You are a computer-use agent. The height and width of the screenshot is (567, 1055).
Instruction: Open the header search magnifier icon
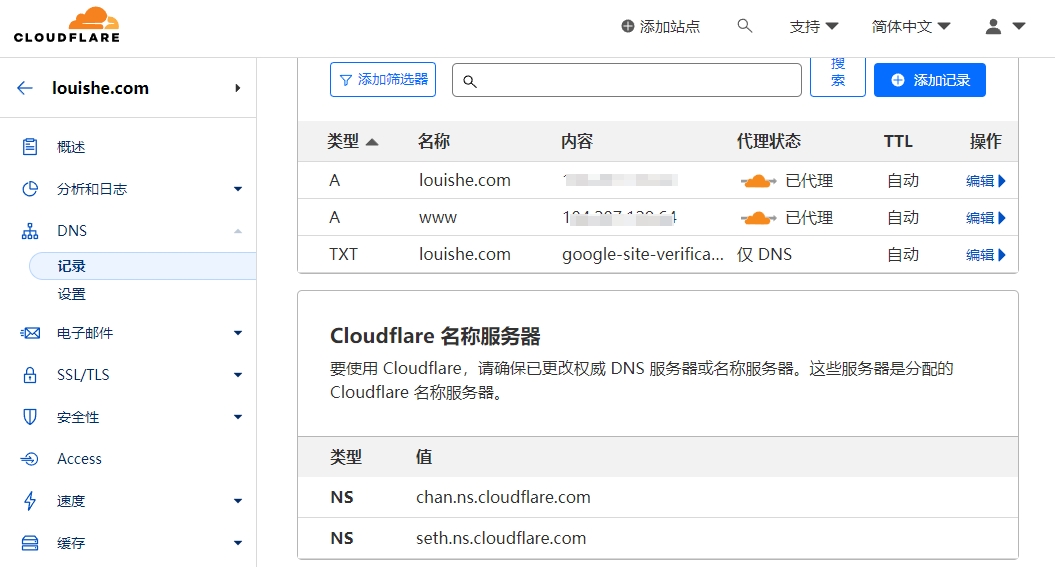[744, 26]
